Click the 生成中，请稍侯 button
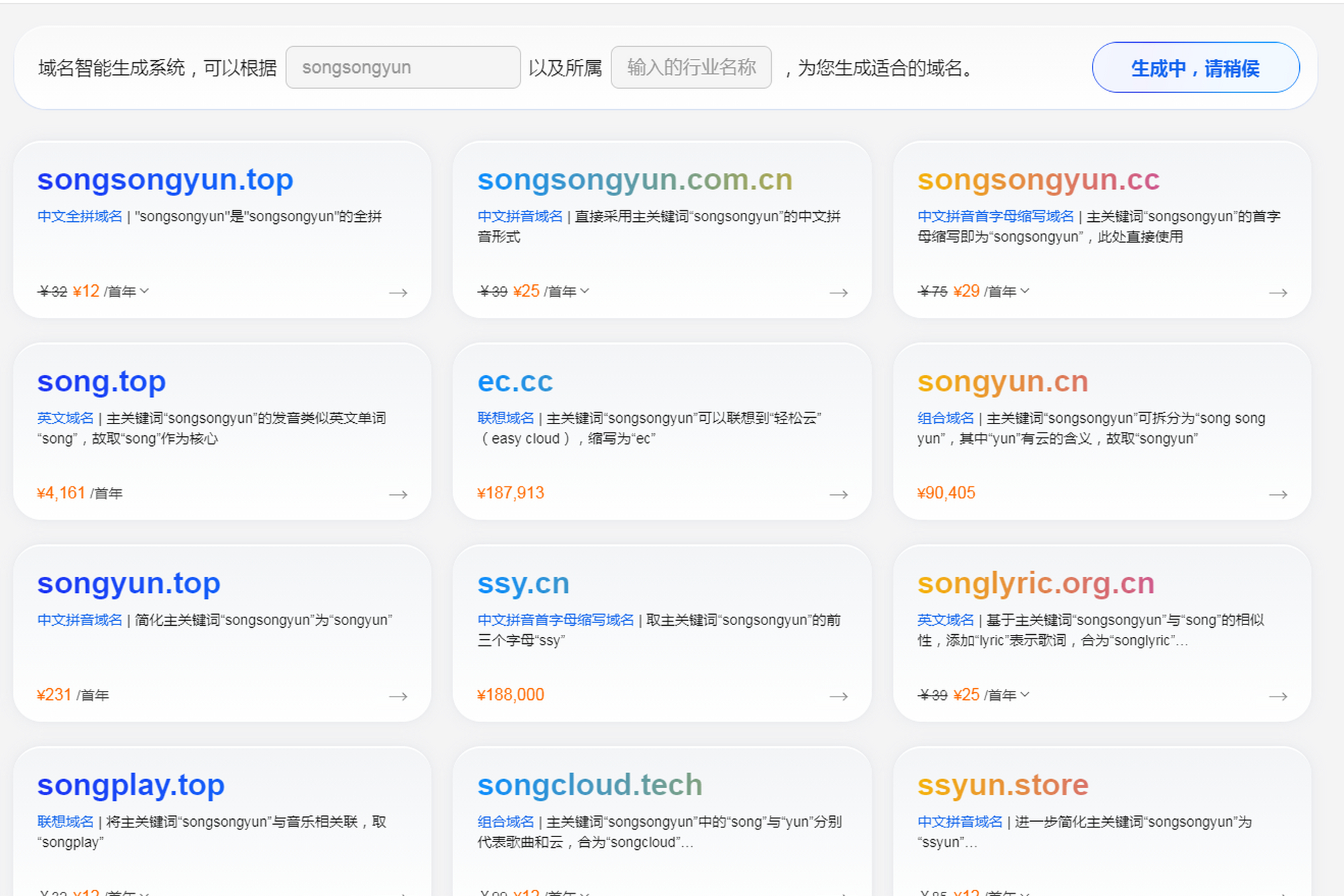This screenshot has height=896, width=1344. pos(1195,68)
